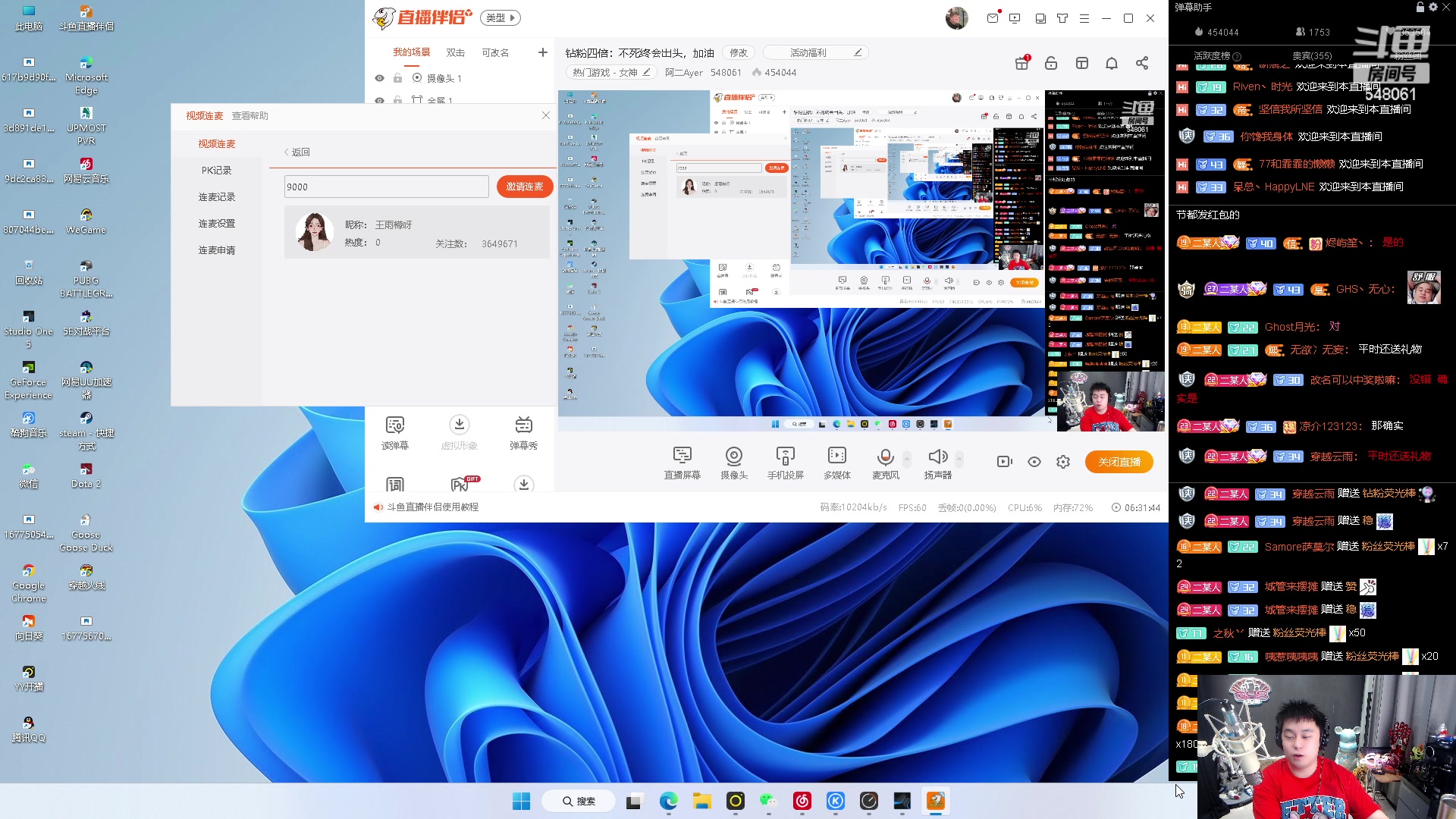Click 关闭直播 end stream button
The image size is (1456, 819).
1119,462
